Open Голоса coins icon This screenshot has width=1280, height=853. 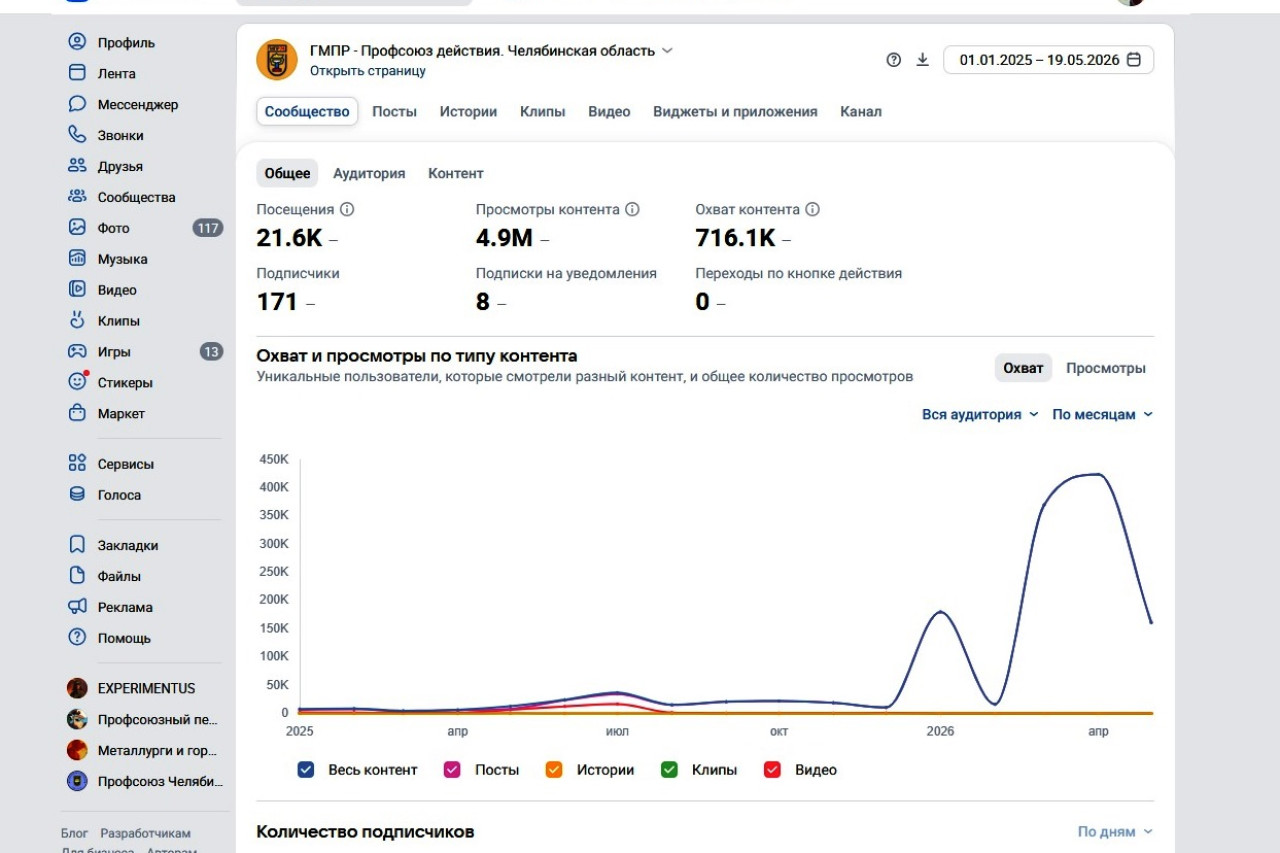[77, 495]
